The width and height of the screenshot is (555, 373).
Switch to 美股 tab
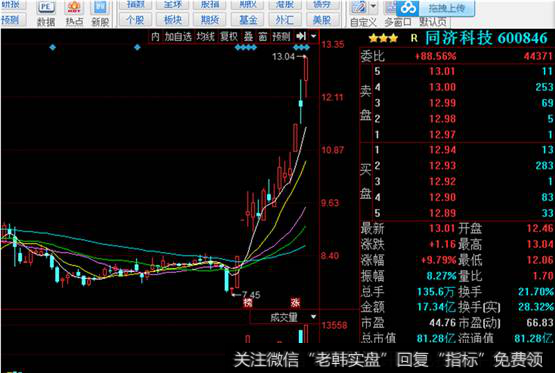(x=322, y=20)
